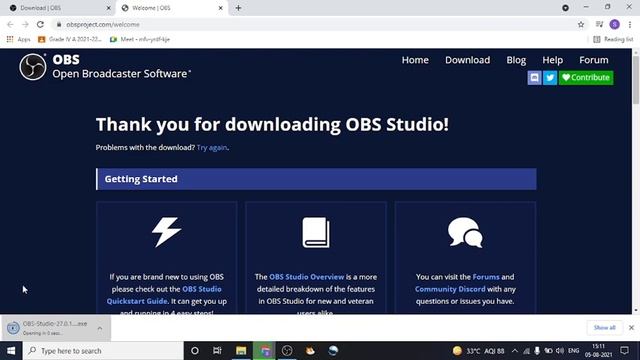Close the Download | OBS tab

click(x=109, y=8)
